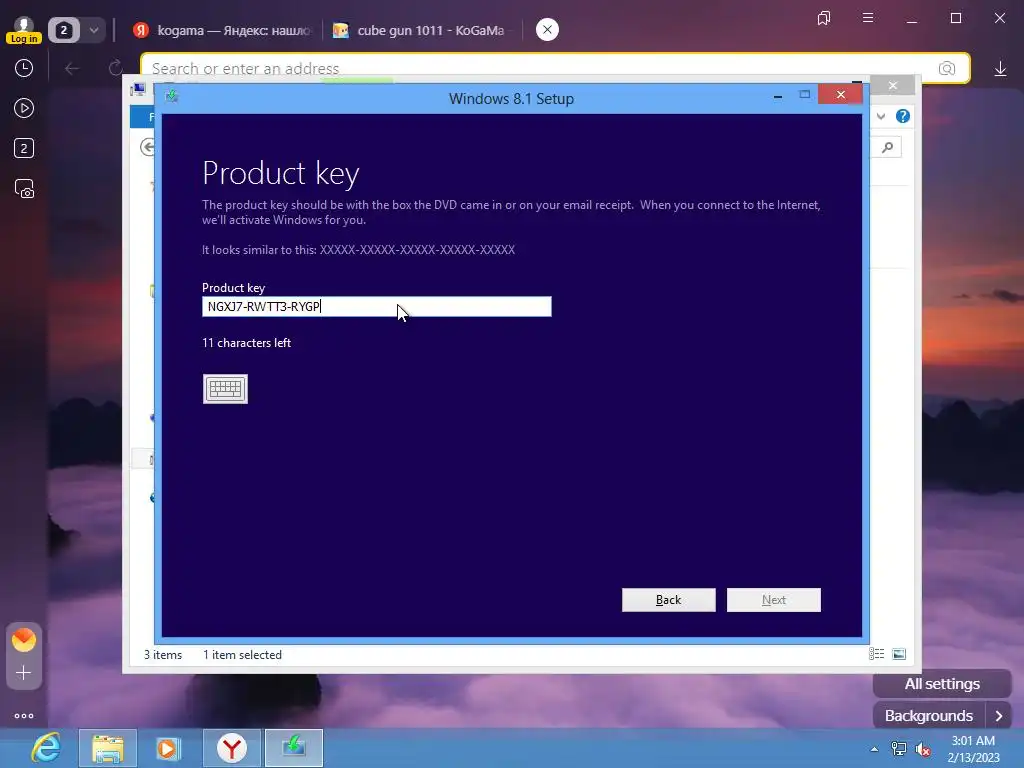Open media player taskbar icon
Image resolution: width=1024 pixels, height=768 pixels.
coord(168,748)
